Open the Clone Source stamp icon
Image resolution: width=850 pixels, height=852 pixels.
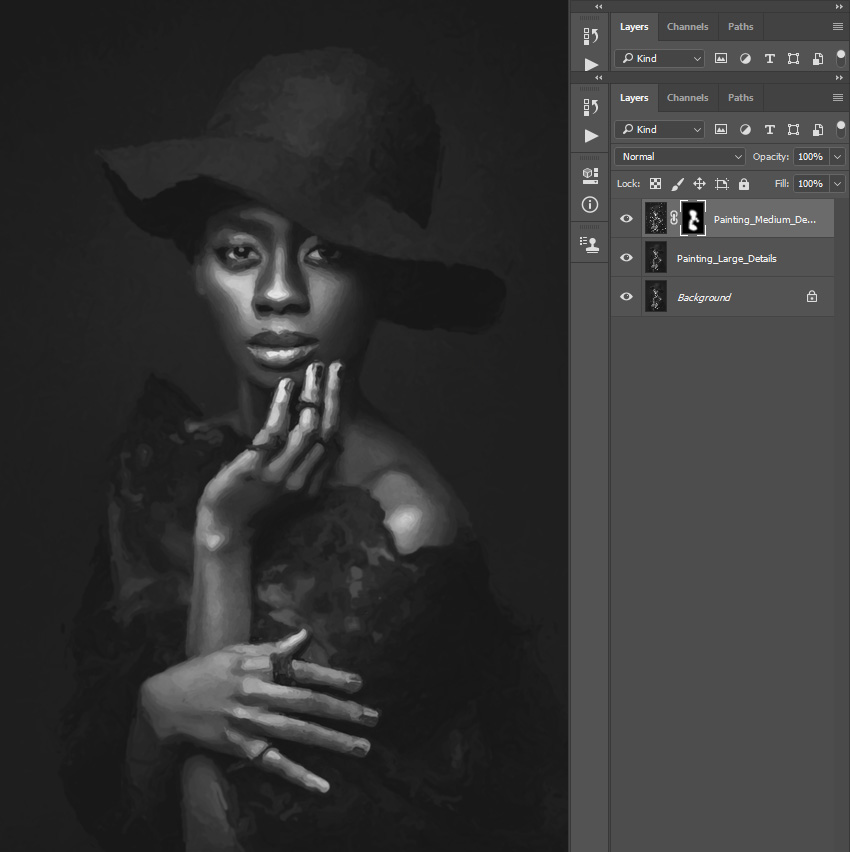(x=590, y=245)
